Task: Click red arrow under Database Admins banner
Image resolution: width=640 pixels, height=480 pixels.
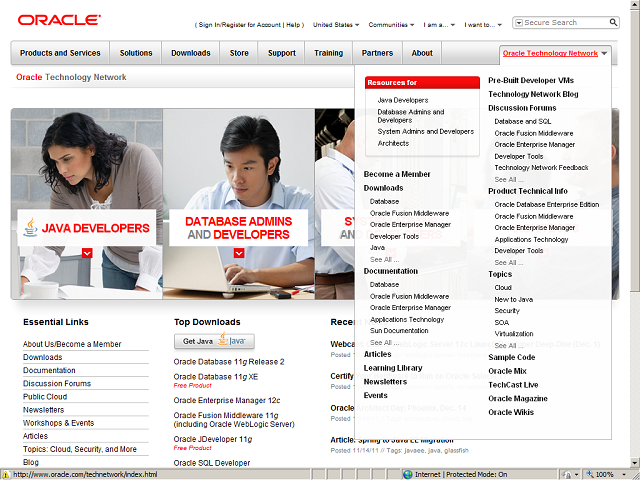Action: pos(238,253)
